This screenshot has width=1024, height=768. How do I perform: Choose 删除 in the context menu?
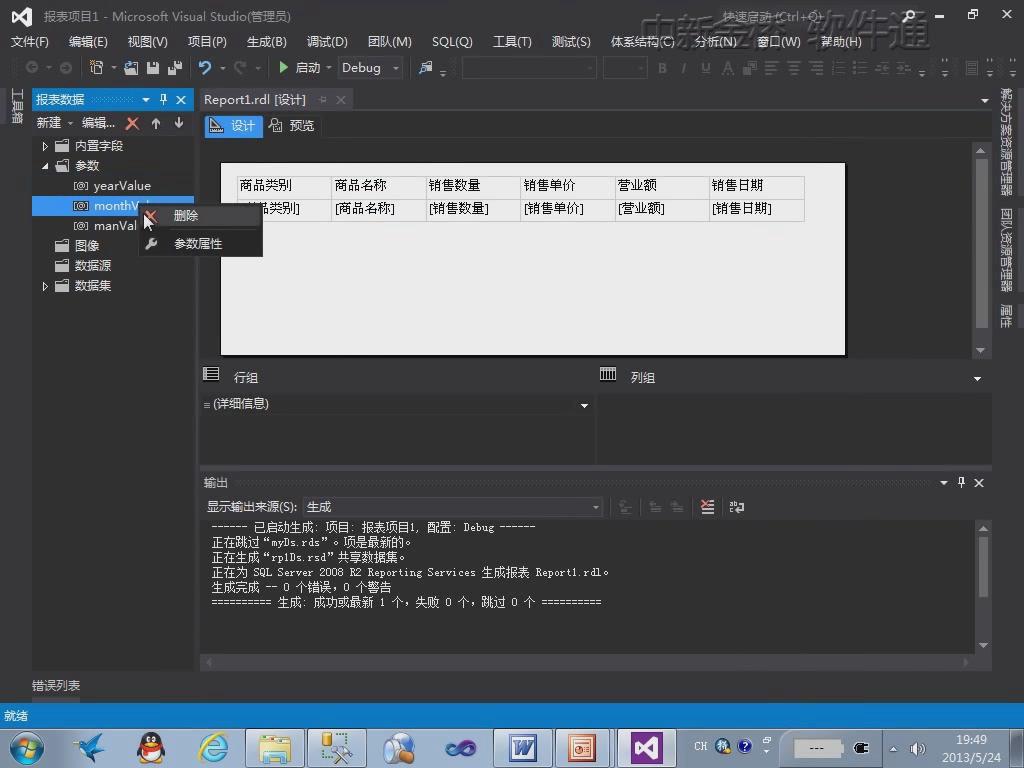point(200,216)
